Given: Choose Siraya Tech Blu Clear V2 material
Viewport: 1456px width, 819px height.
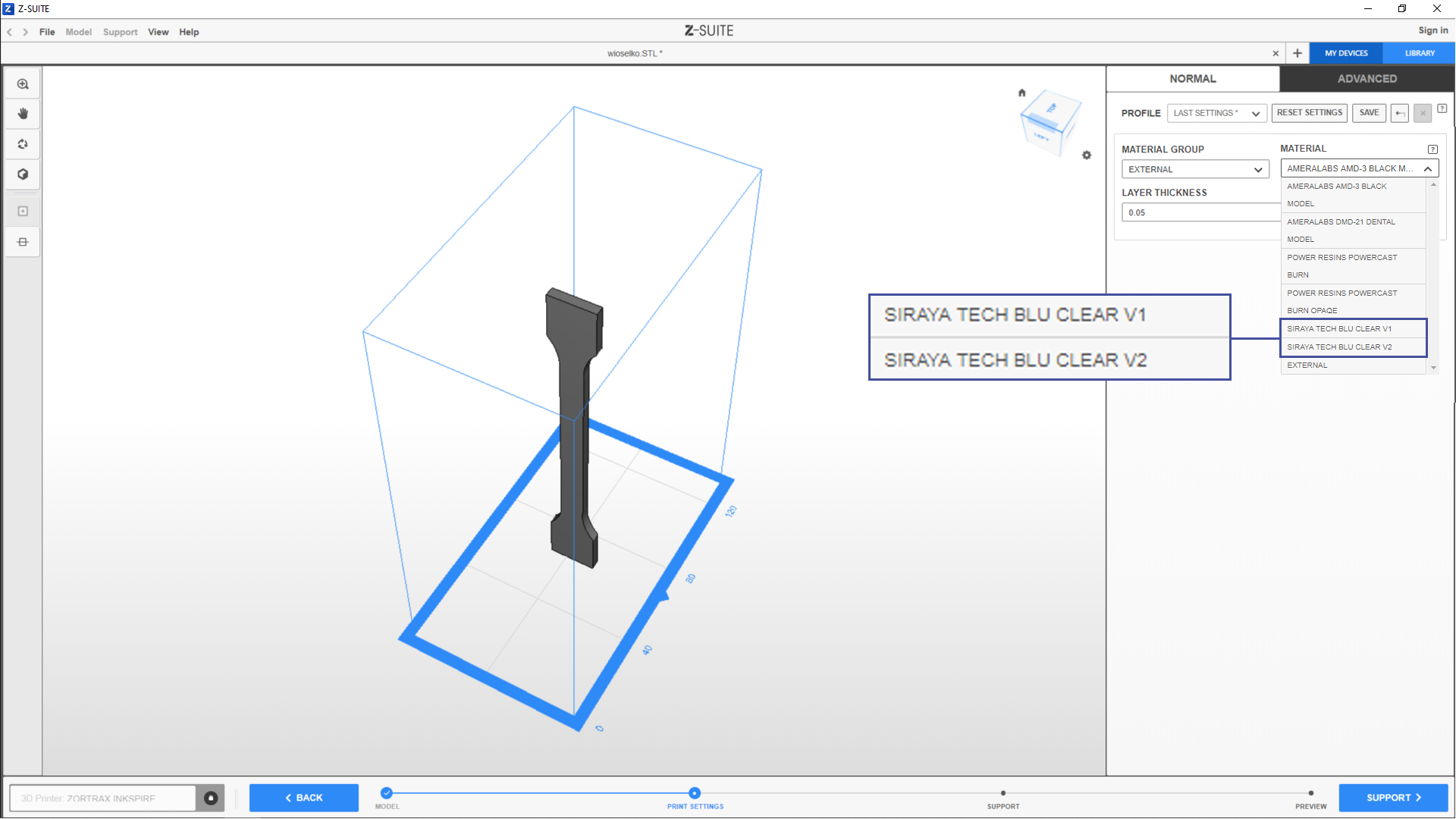Looking at the screenshot, I should tap(1354, 347).
